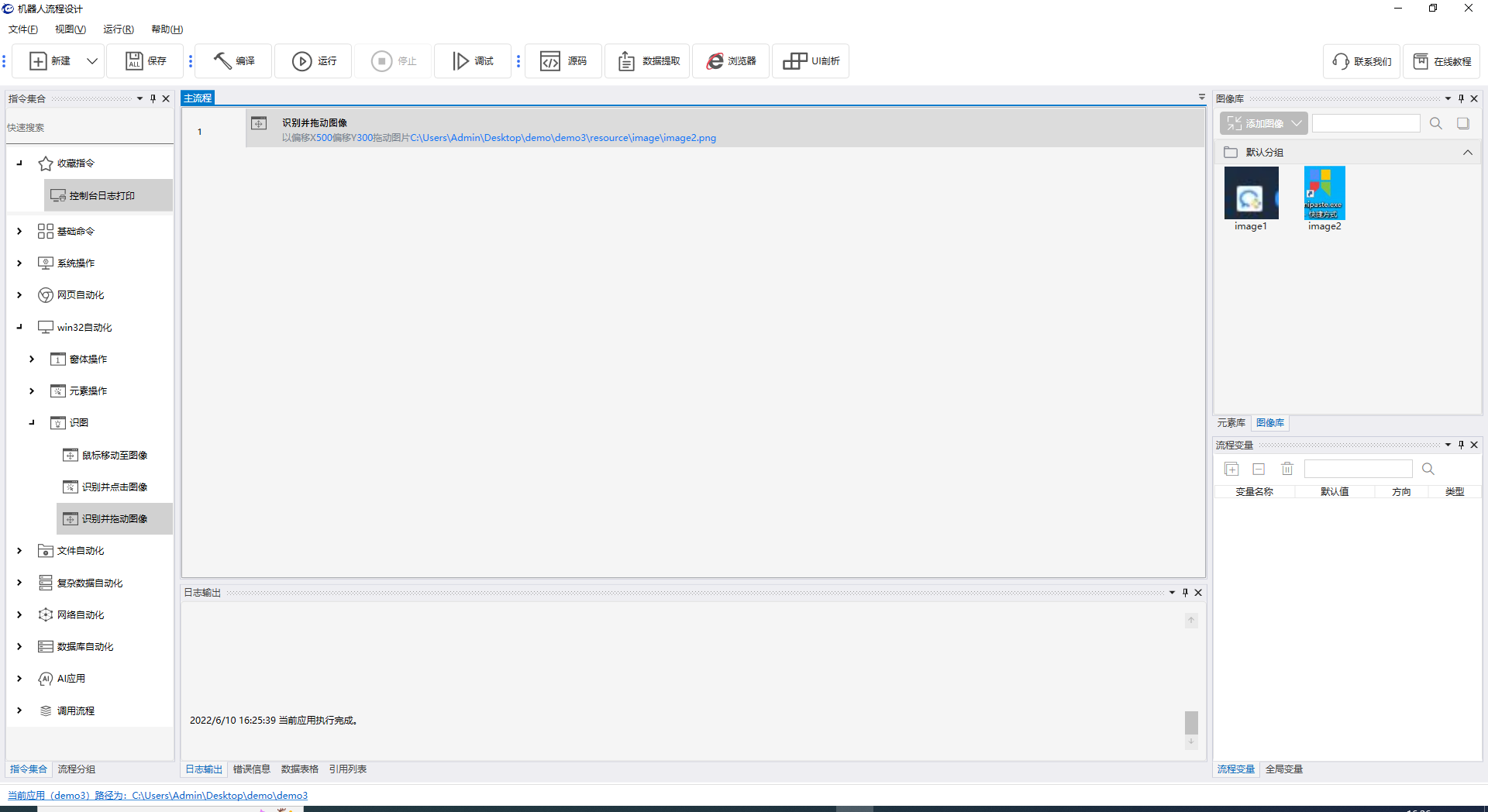The height and width of the screenshot is (812, 1488).
Task: Expand the 基础命令 tree node
Action: point(19,231)
